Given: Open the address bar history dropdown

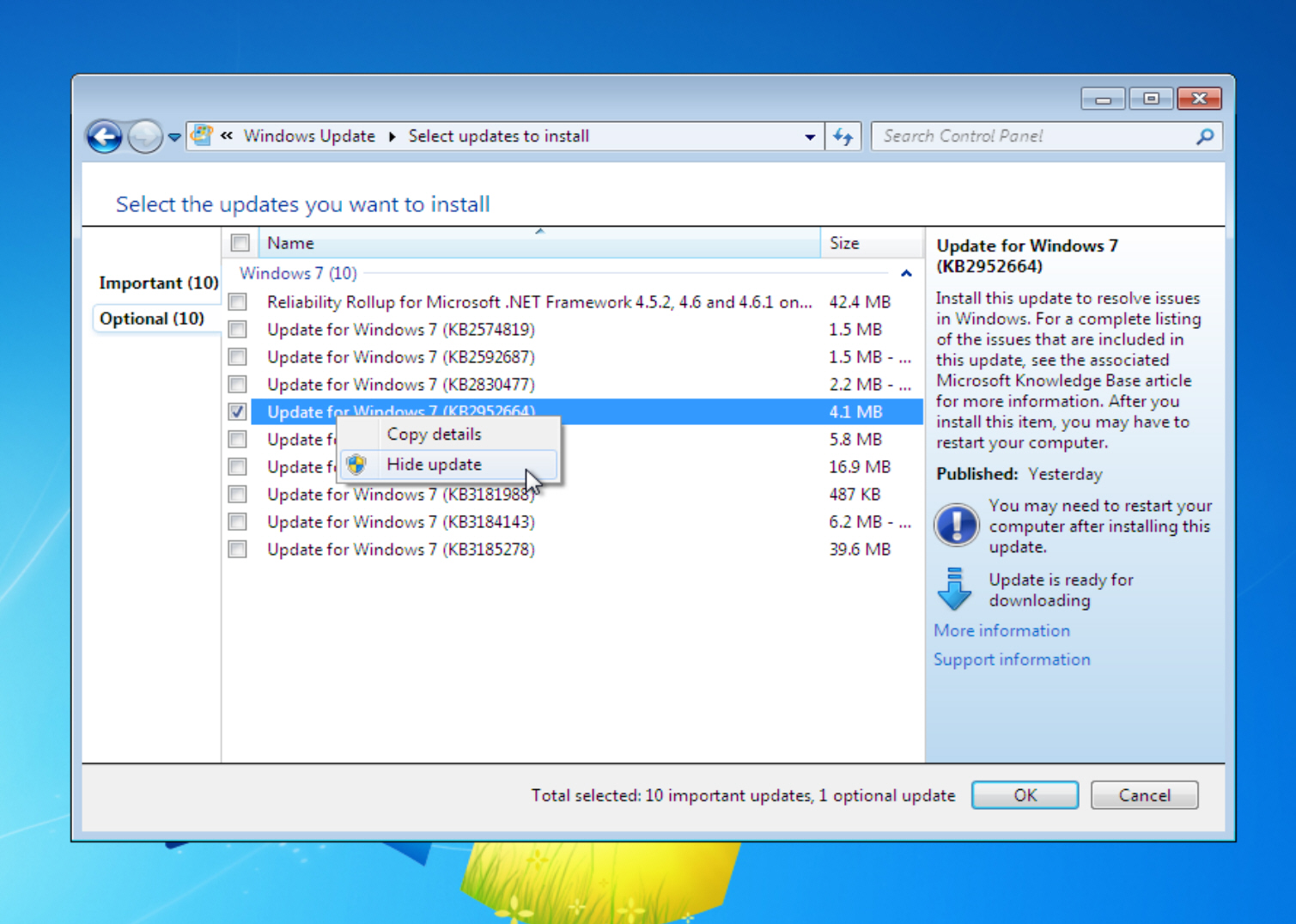Looking at the screenshot, I should [809, 137].
